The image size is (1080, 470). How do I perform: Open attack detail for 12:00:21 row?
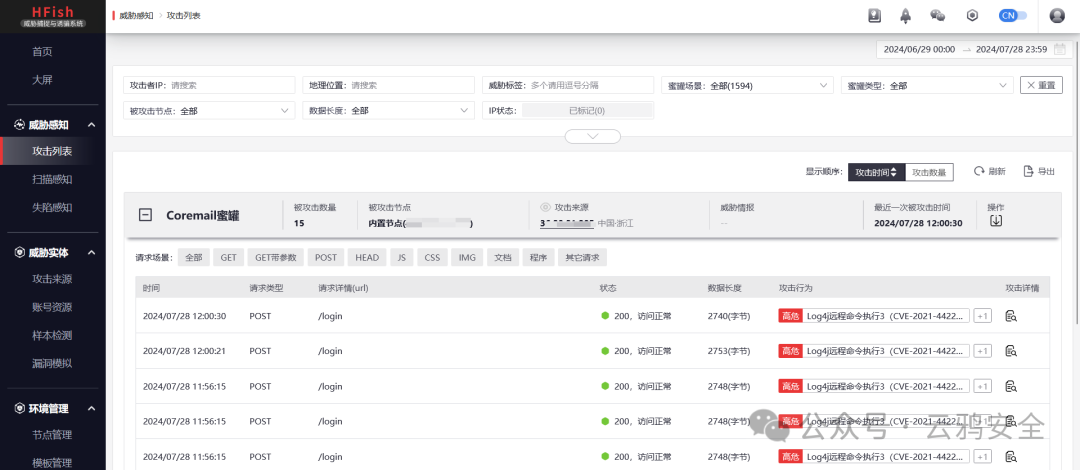pos(1011,351)
